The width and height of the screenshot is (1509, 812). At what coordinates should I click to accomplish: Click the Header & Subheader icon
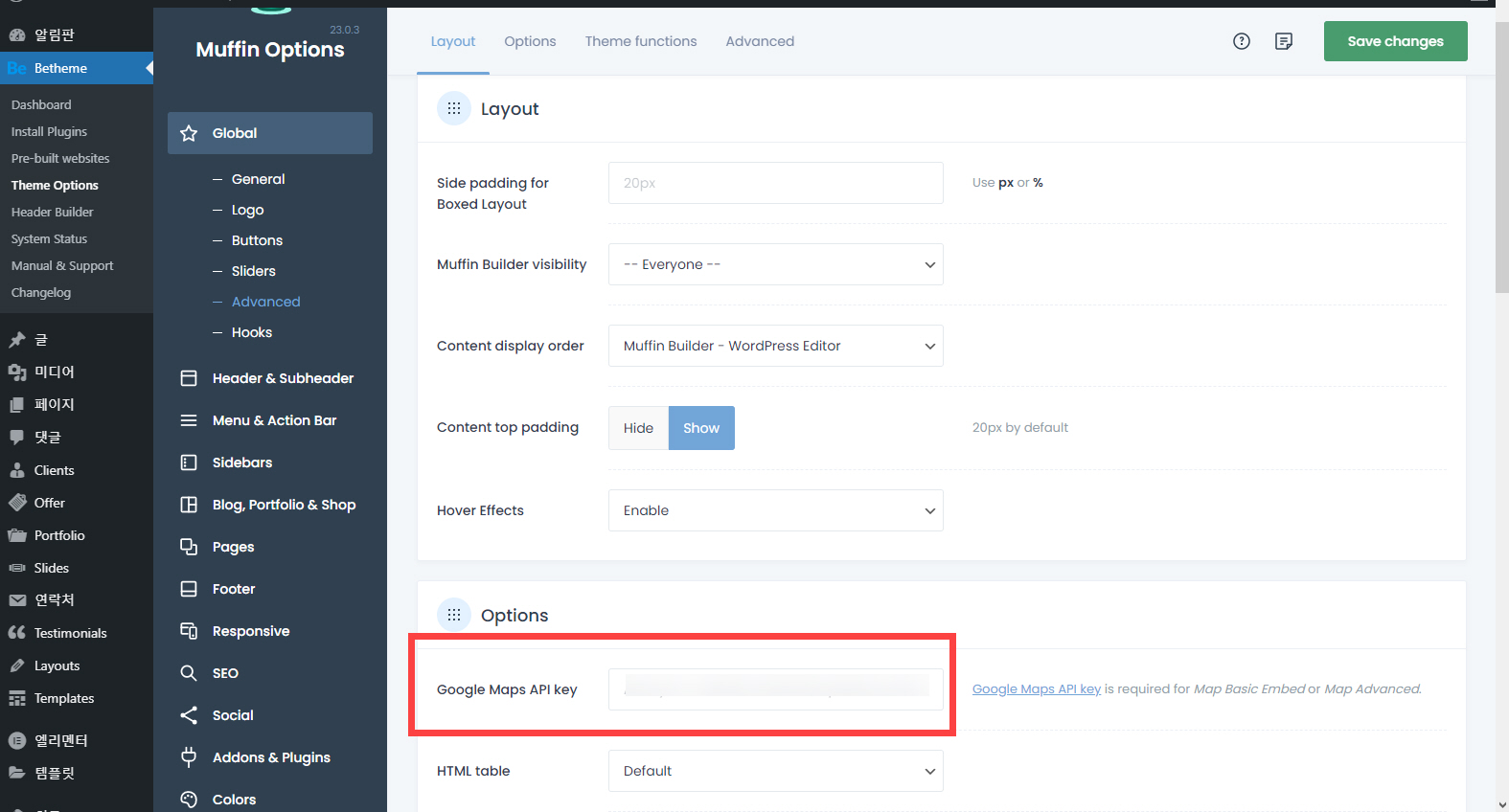189,378
